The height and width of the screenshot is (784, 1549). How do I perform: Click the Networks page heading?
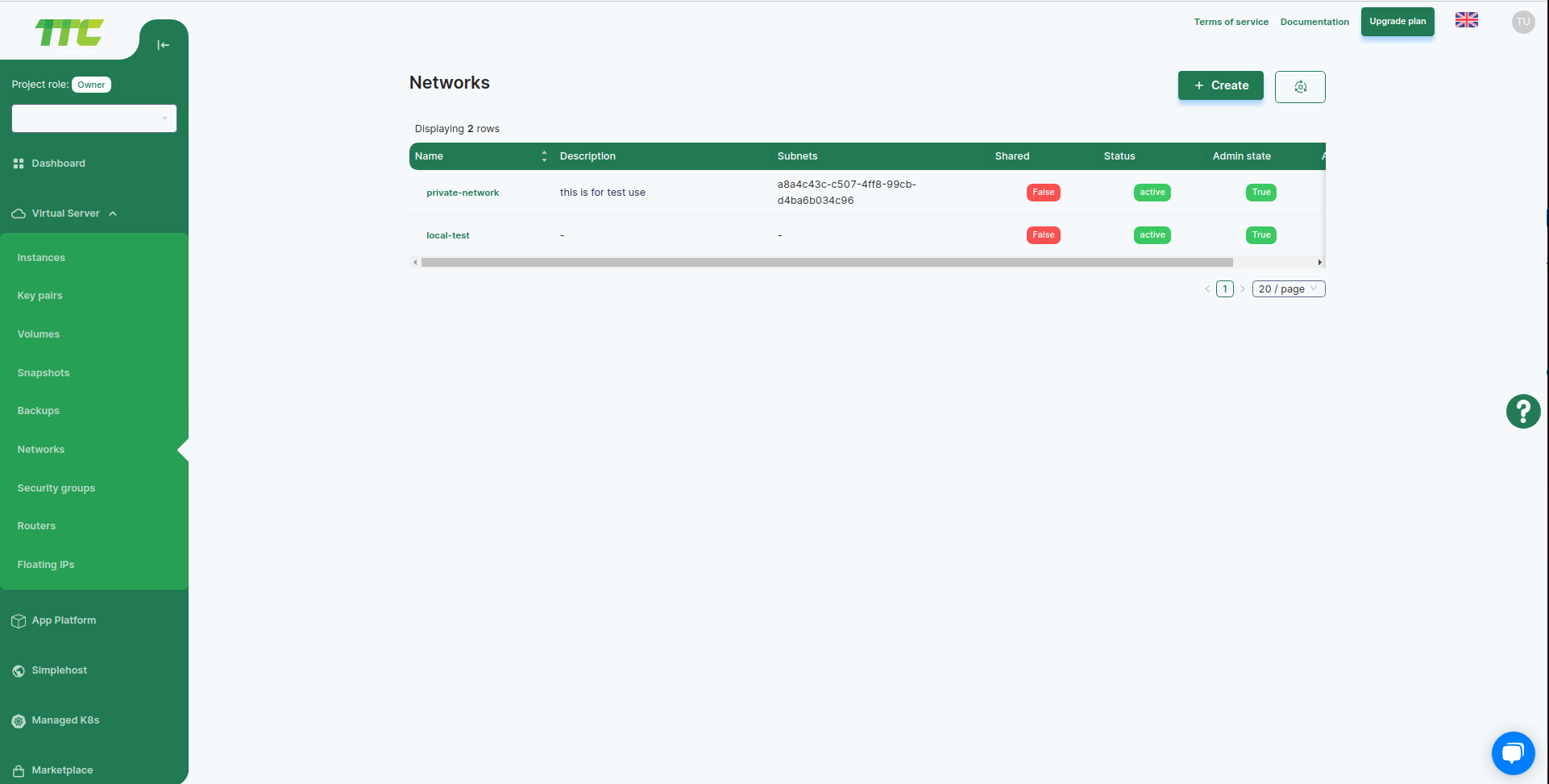click(x=450, y=83)
